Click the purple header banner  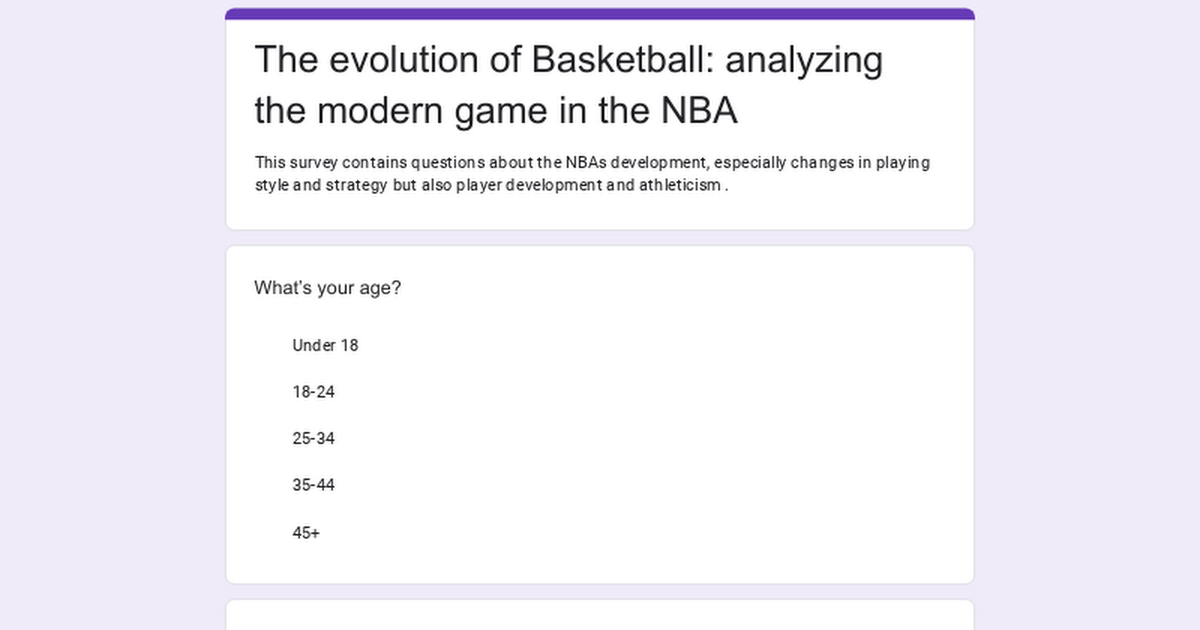point(599,11)
